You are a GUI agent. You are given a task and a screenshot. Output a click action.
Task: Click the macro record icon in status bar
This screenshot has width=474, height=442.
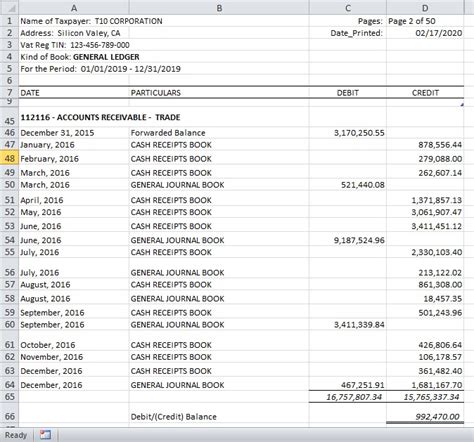(45, 435)
